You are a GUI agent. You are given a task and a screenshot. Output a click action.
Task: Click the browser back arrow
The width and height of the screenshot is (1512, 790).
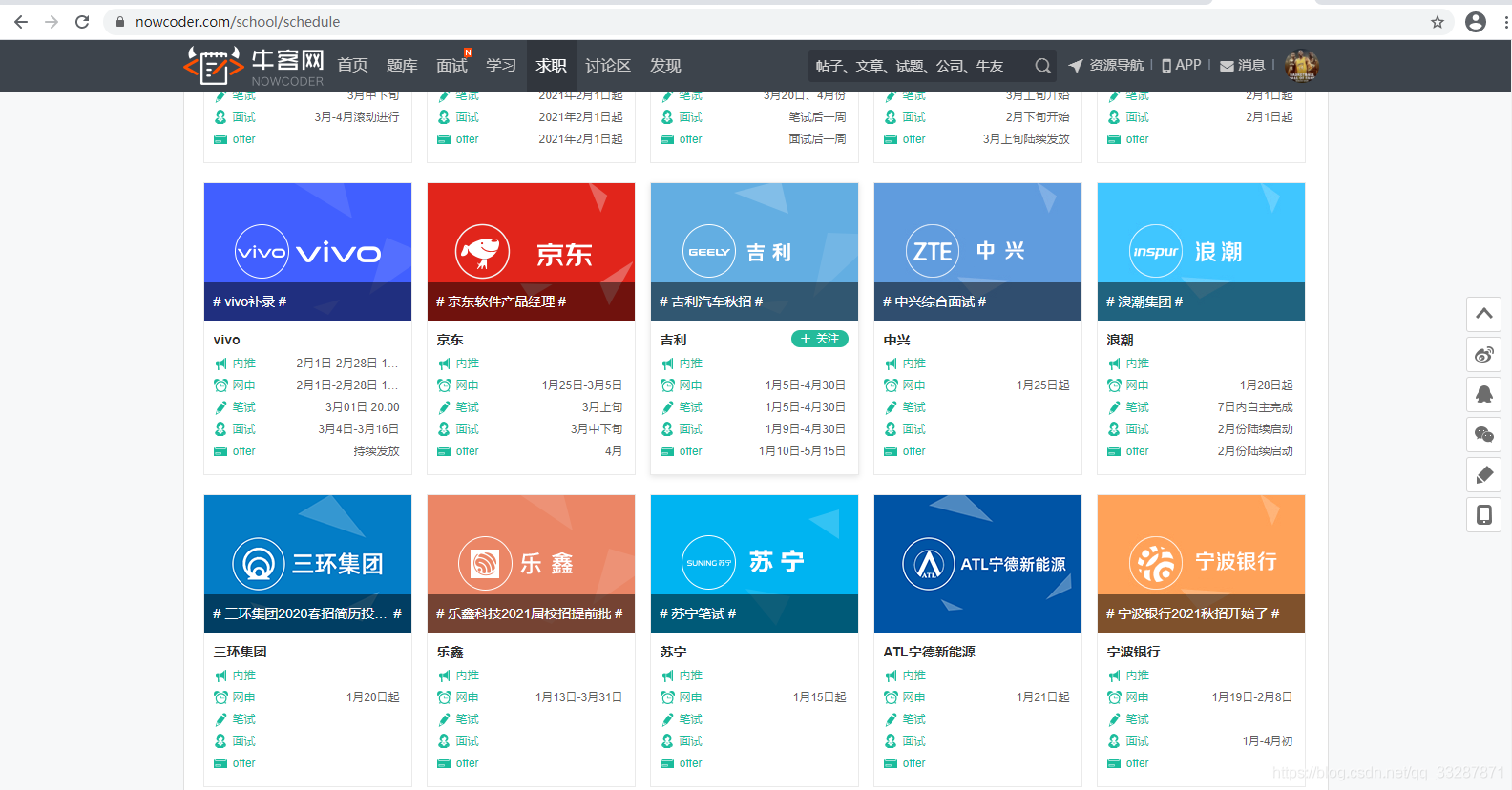(21, 22)
